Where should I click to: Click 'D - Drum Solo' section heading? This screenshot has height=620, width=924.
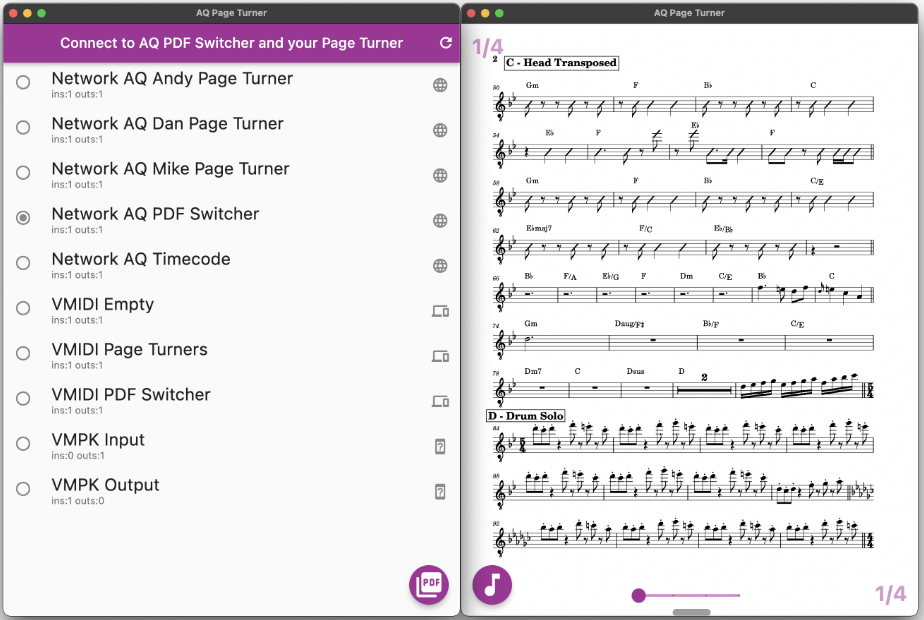(x=526, y=415)
